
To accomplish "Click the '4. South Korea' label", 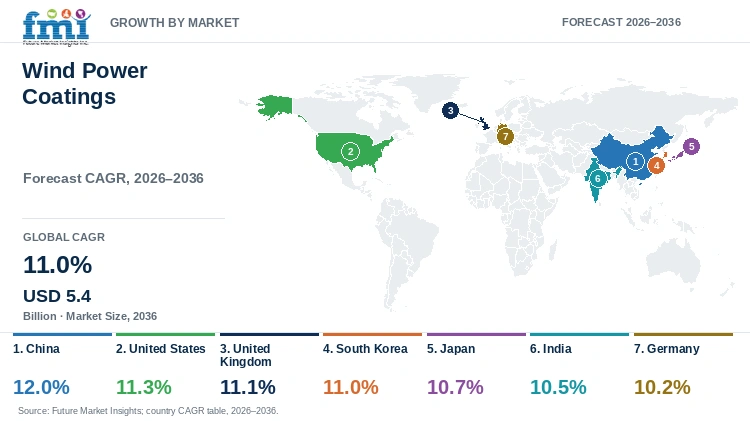I will pyautogui.click(x=365, y=349).
